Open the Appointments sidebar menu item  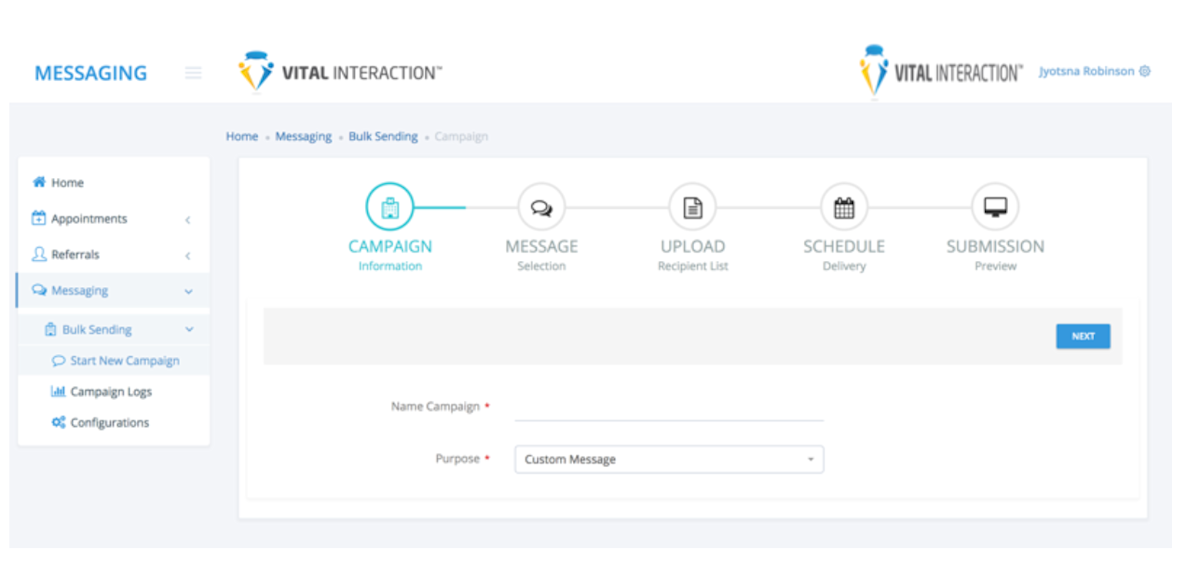114,219
